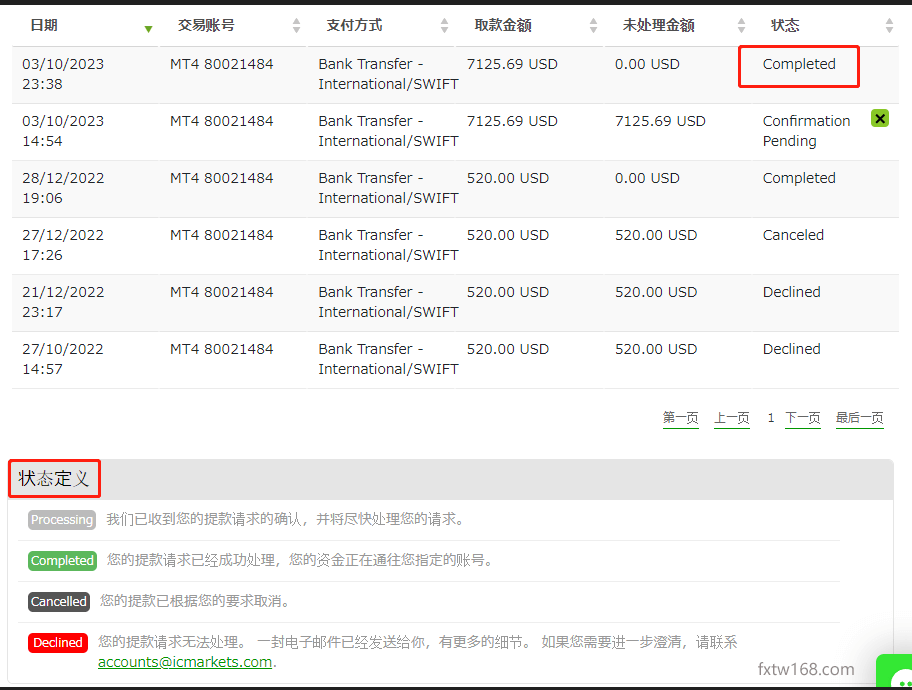Image resolution: width=912 pixels, height=690 pixels.
Task: Go to 下一页 next page
Action: tap(803, 417)
